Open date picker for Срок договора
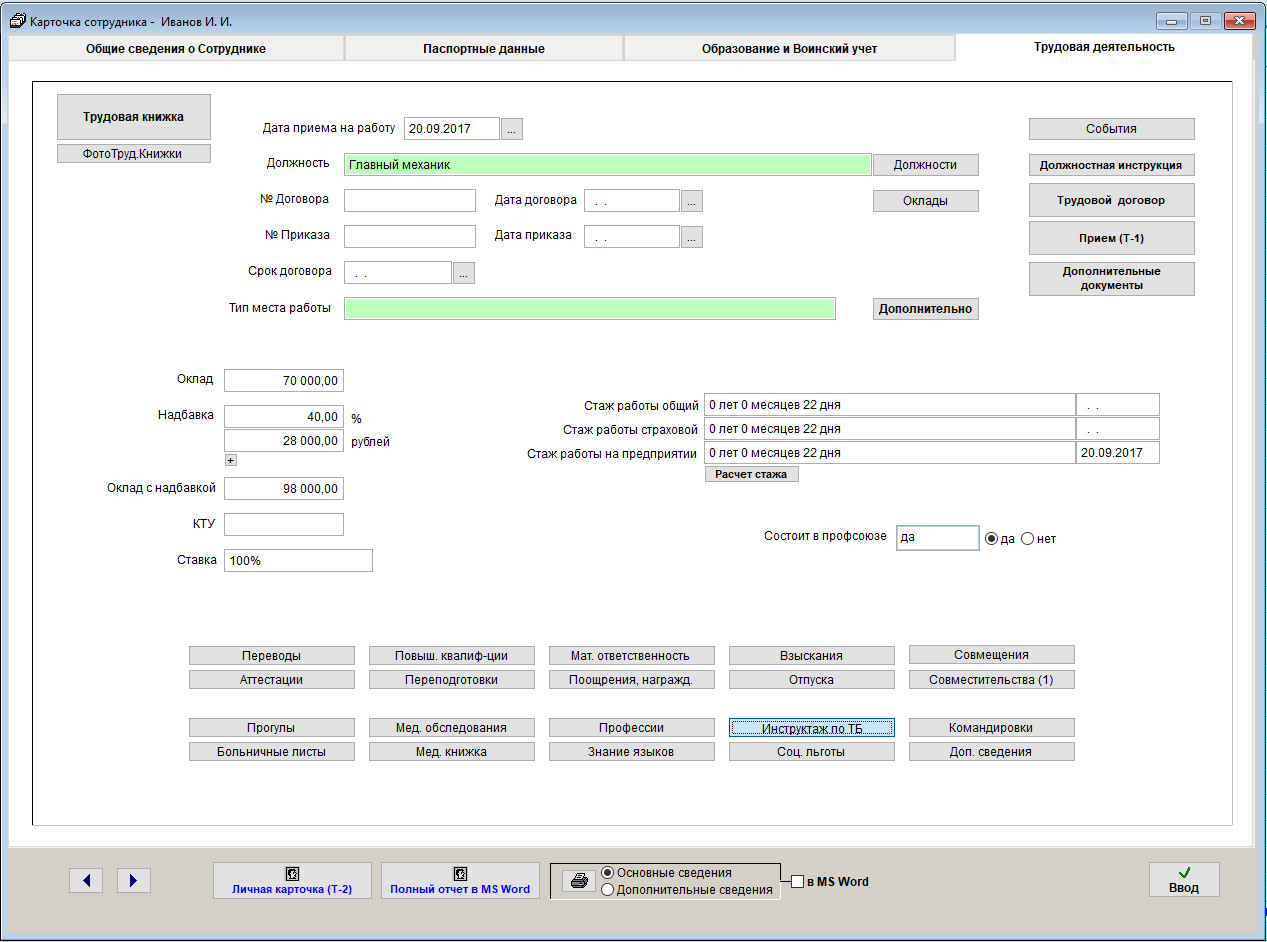 tap(464, 273)
